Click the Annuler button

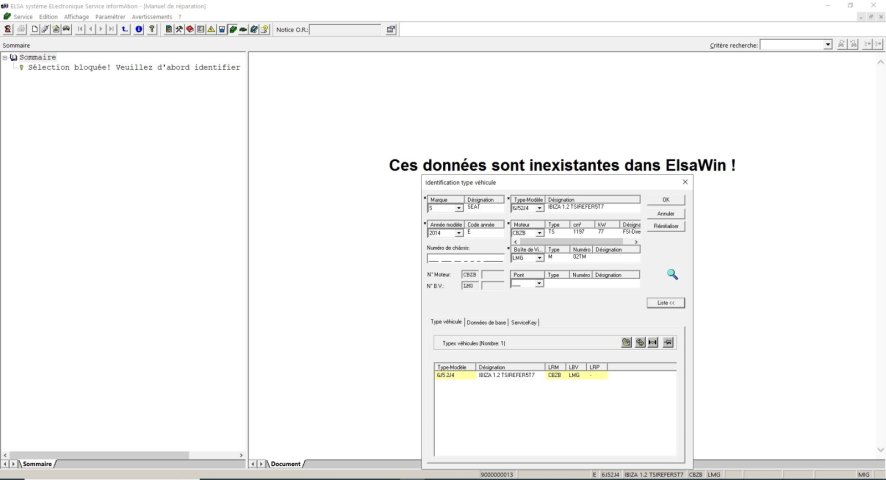coord(666,214)
